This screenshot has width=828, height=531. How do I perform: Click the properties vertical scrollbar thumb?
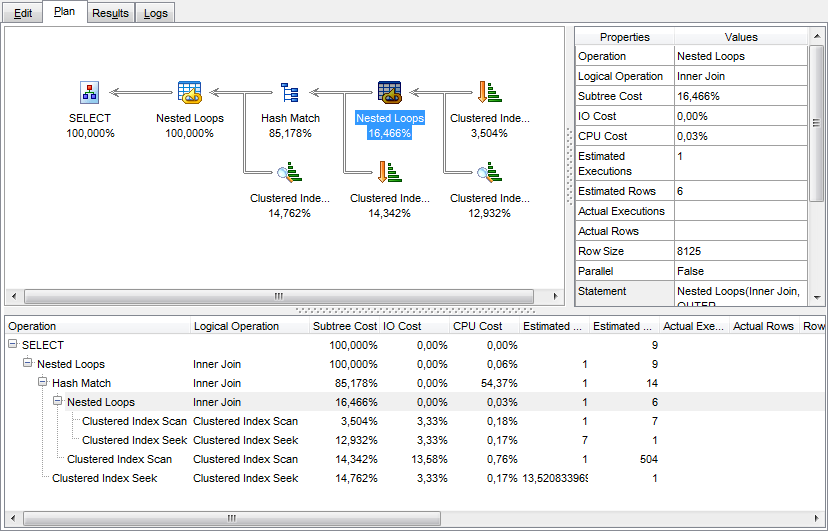click(816, 122)
